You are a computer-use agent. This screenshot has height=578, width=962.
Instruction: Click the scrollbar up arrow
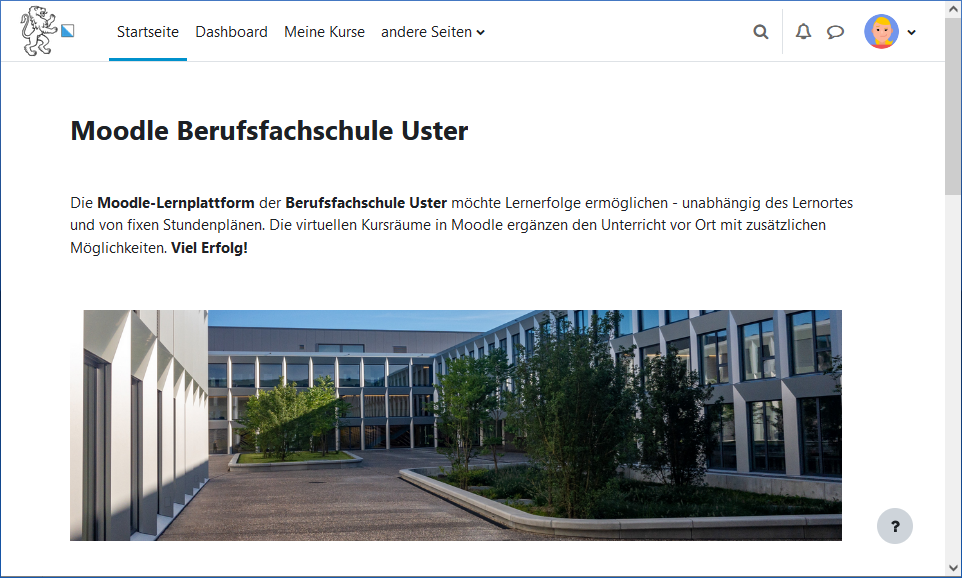pos(953,9)
